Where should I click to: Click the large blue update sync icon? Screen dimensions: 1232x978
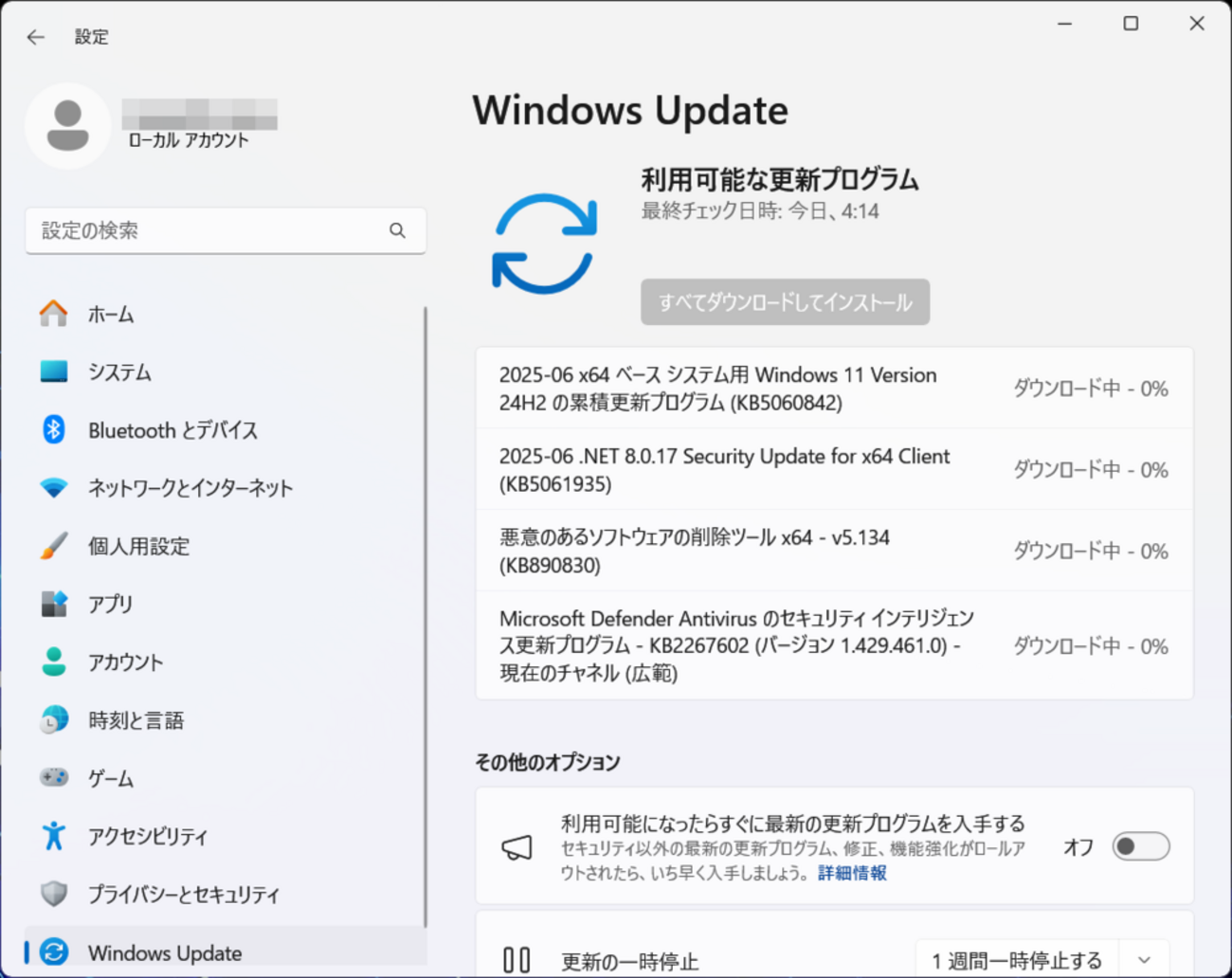click(x=545, y=244)
